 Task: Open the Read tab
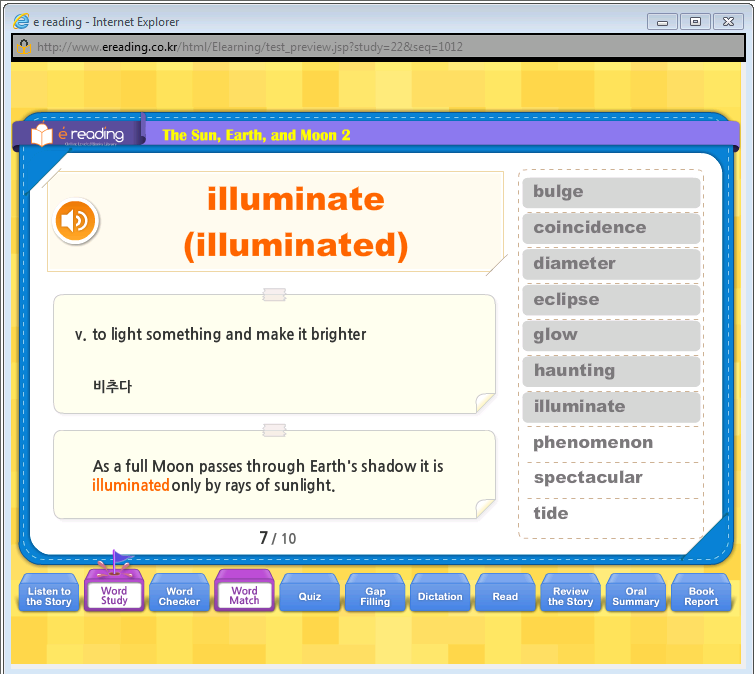pyautogui.click(x=505, y=593)
